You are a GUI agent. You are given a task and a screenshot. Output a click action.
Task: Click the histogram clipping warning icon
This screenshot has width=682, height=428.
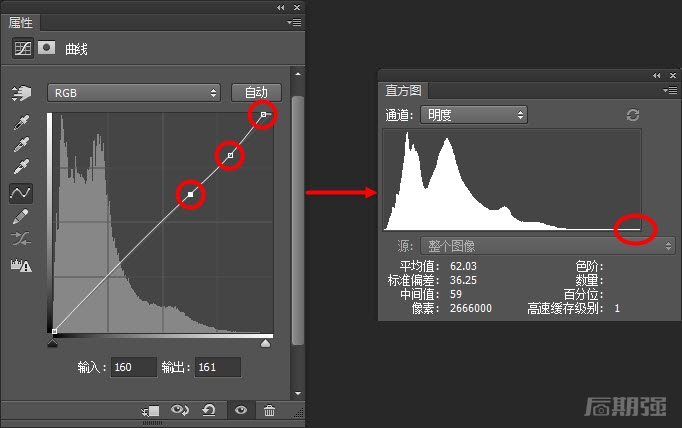pos(21,265)
